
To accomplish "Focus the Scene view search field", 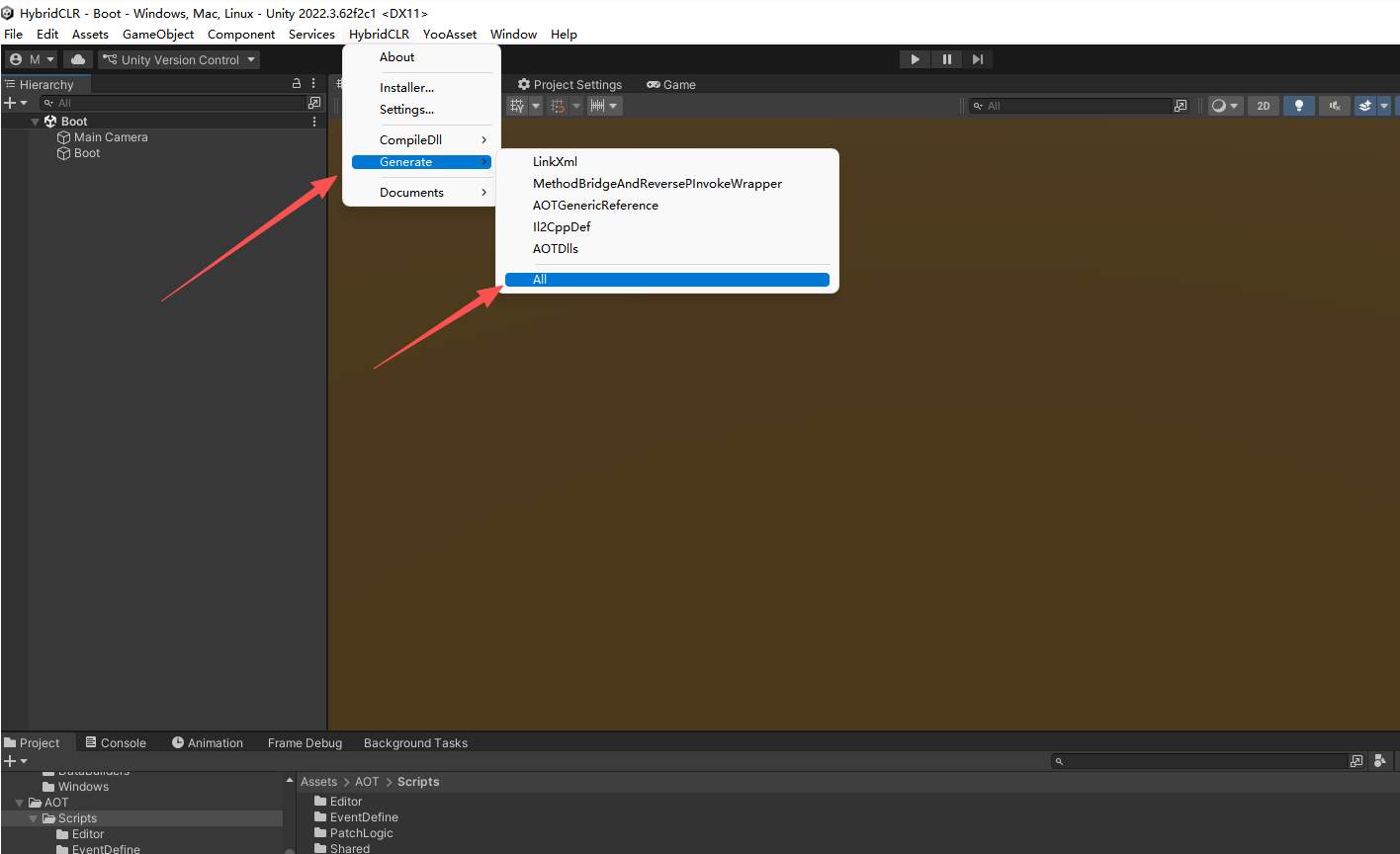I will [x=1071, y=106].
